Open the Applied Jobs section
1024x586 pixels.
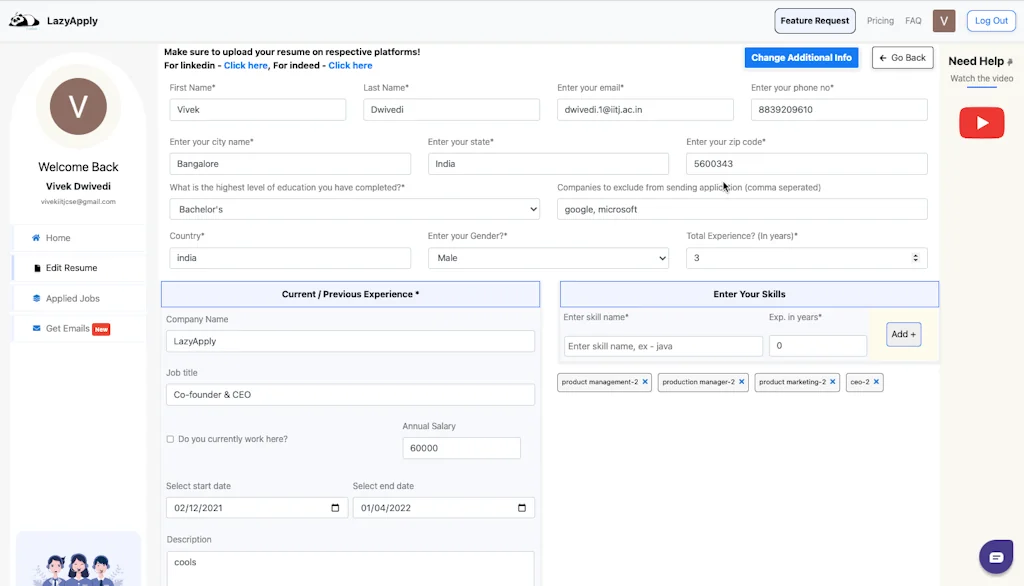pos(62,298)
